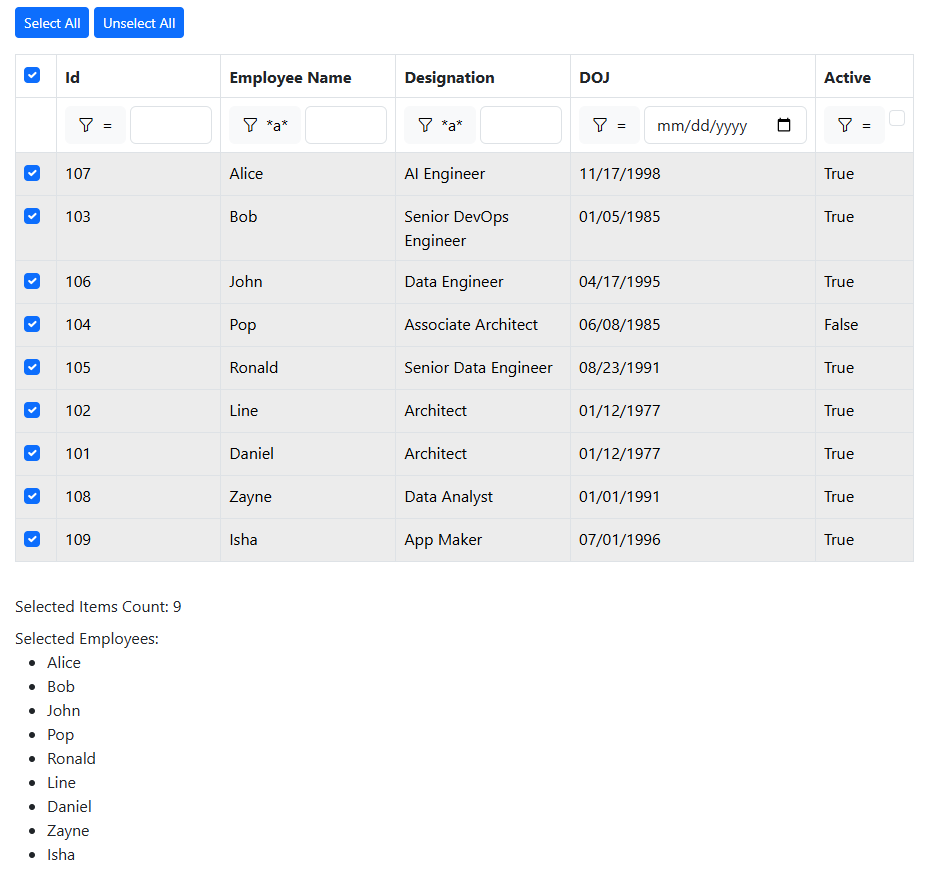Uncheck the select-all checkbox in the header
Screen dimensions: 932x871
[x=33, y=75]
